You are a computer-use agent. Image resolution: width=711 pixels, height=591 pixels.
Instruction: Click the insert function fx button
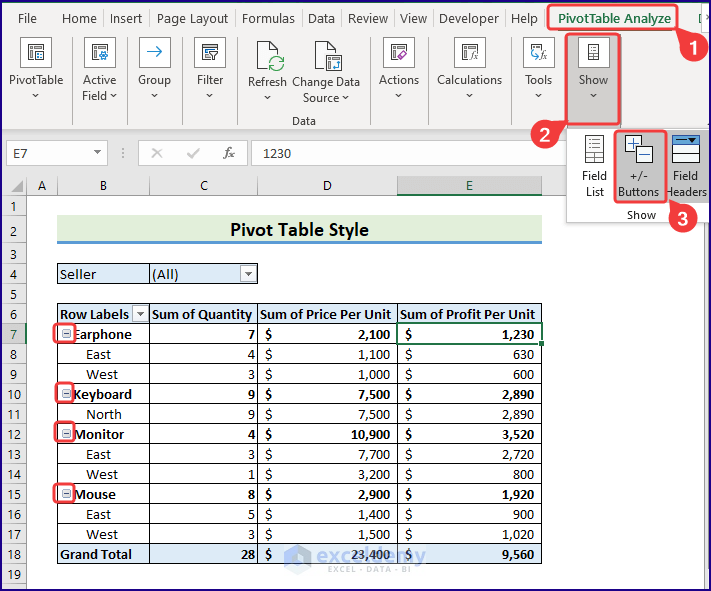click(229, 153)
